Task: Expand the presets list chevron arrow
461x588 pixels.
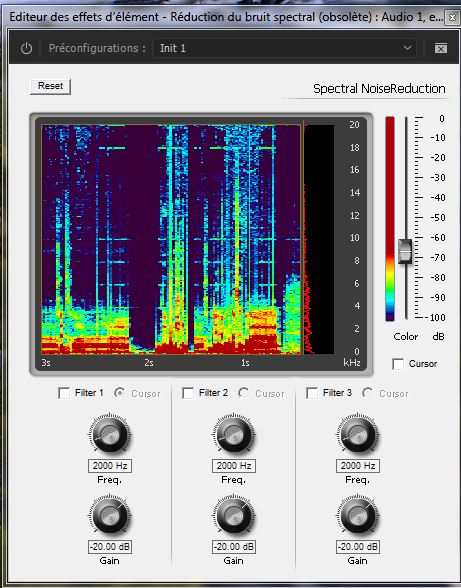Action: pyautogui.click(x=407, y=48)
